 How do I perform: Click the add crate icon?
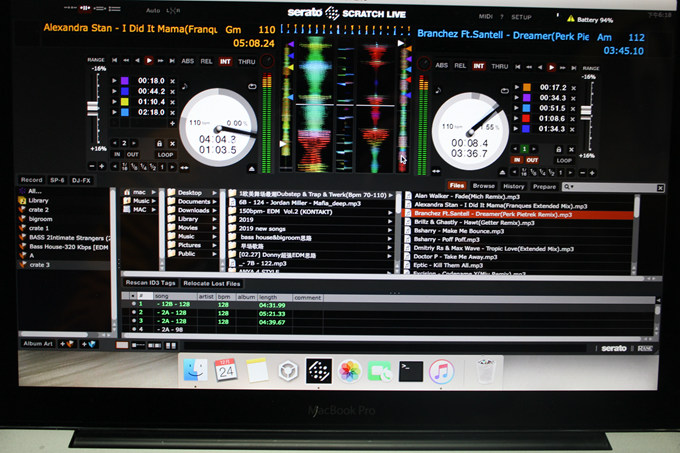66,344
